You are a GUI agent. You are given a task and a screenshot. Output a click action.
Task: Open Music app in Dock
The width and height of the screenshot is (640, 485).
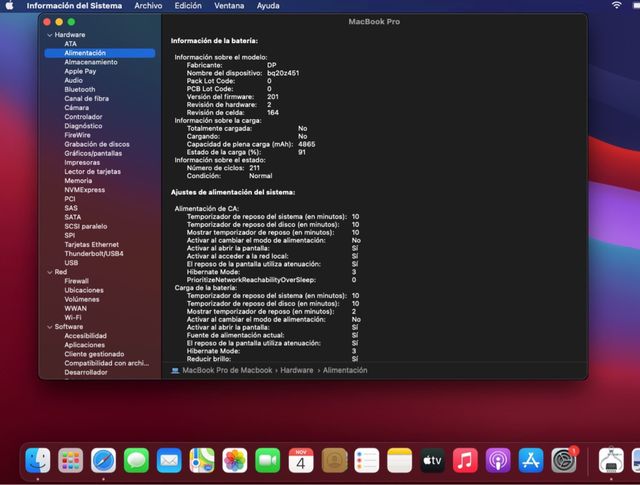coord(465,460)
